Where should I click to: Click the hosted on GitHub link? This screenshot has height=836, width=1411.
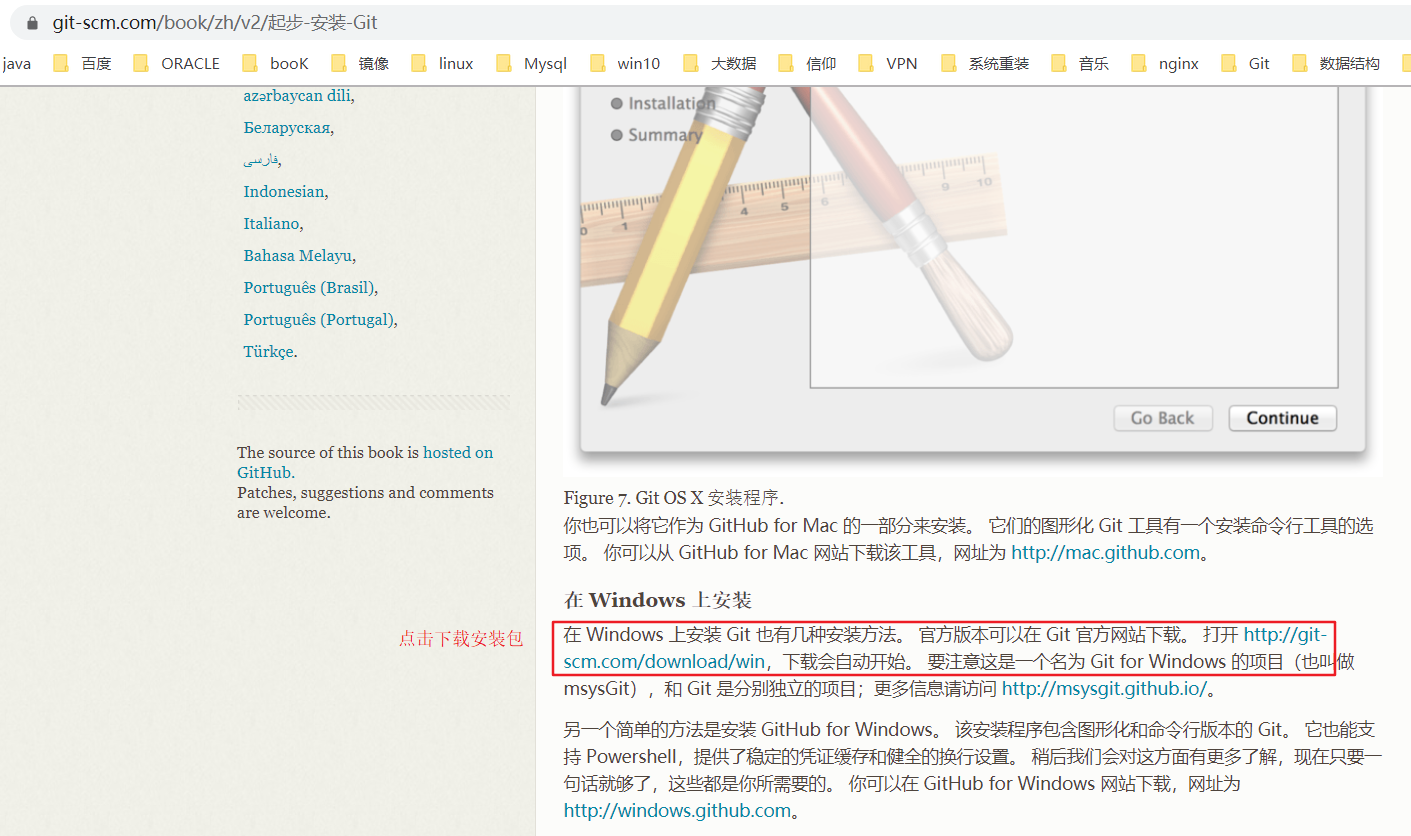click(x=458, y=452)
